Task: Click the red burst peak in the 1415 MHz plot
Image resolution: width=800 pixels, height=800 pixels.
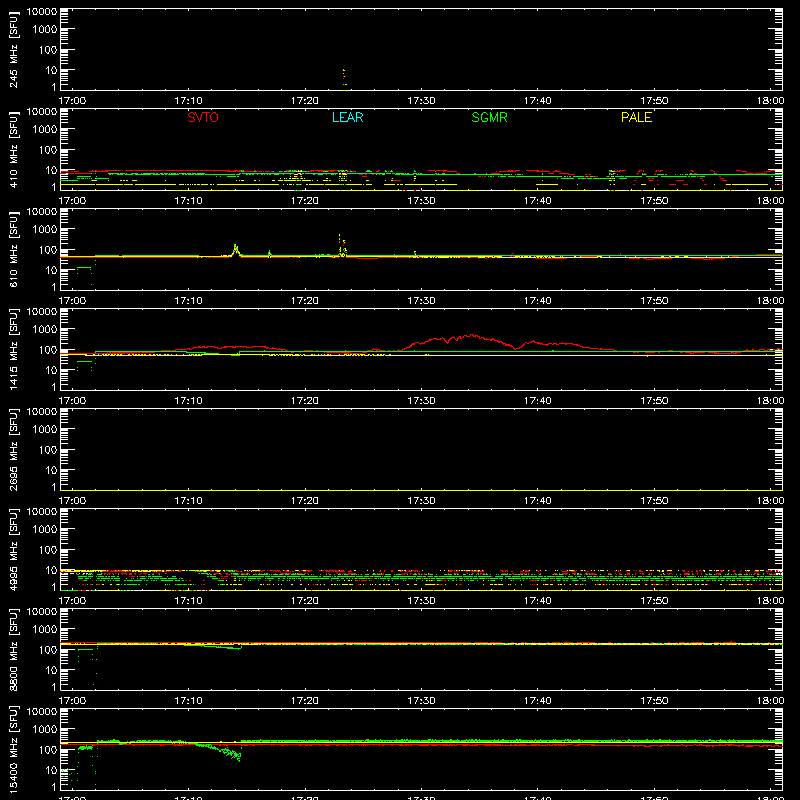Action: [472, 335]
